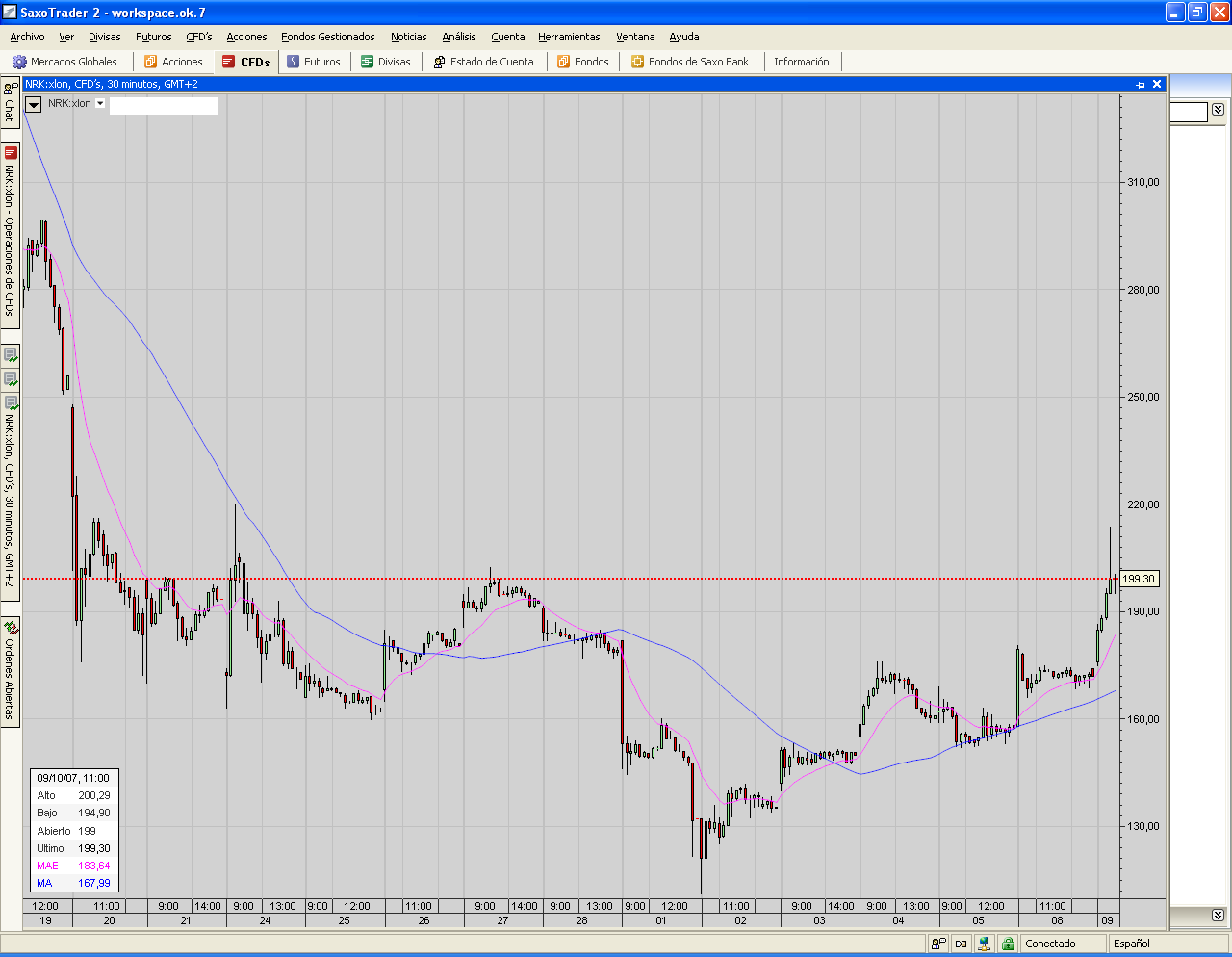The height and width of the screenshot is (957, 1232).
Task: Click the Fondos de Saxo Bank icon
Action: pos(637,62)
